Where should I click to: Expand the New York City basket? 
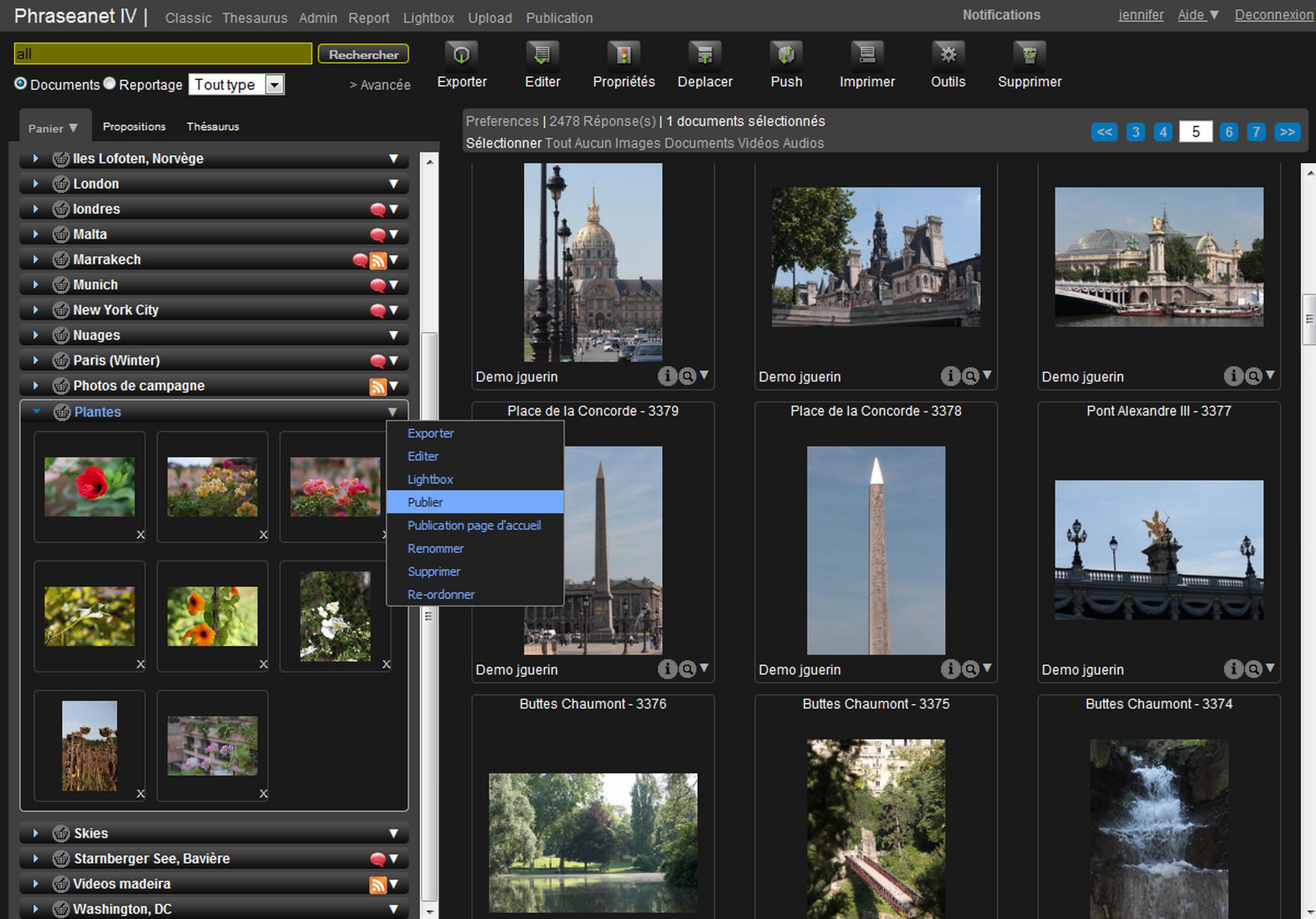pos(36,310)
